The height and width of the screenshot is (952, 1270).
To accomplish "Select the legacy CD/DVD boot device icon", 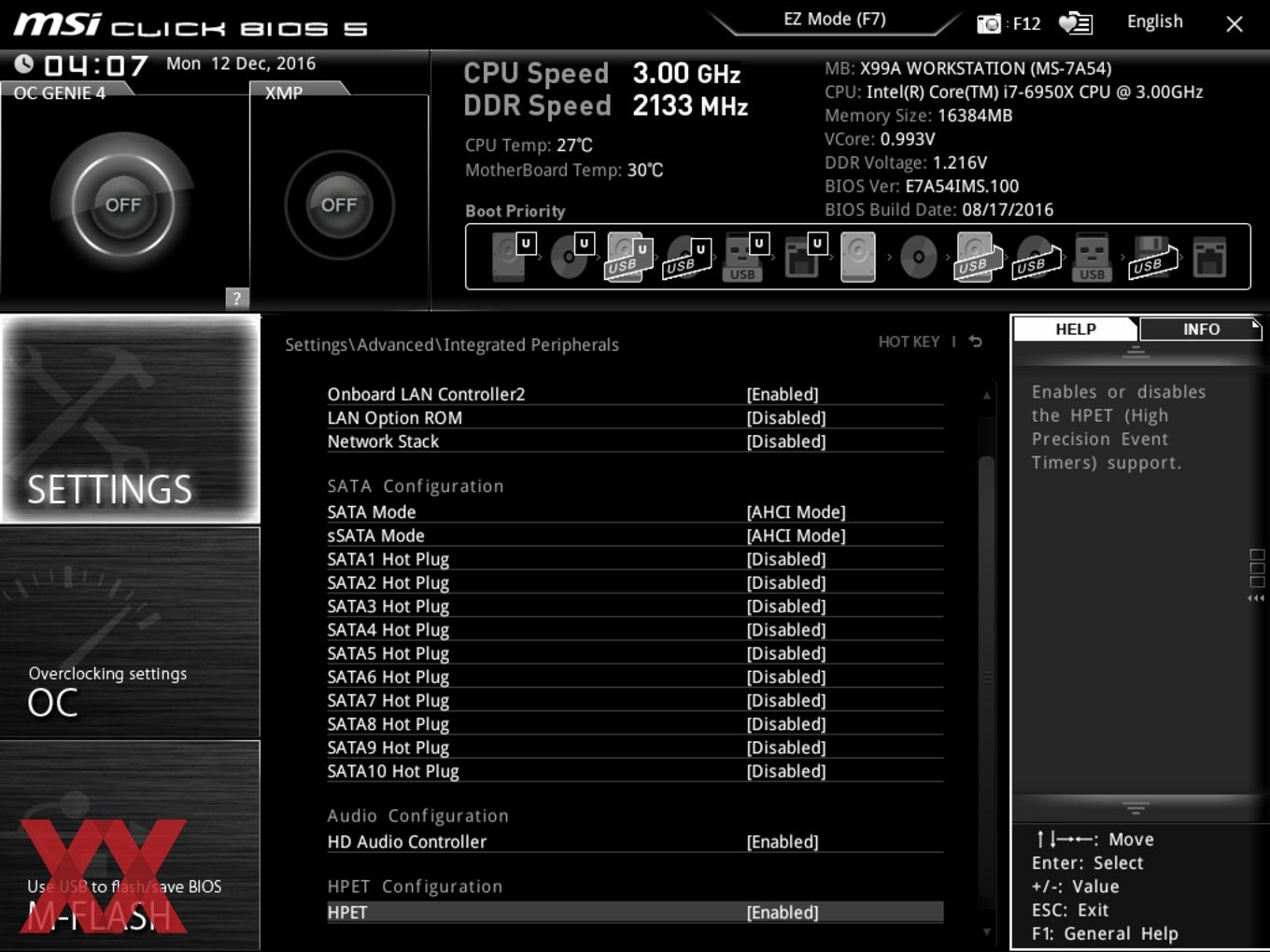I will click(918, 257).
